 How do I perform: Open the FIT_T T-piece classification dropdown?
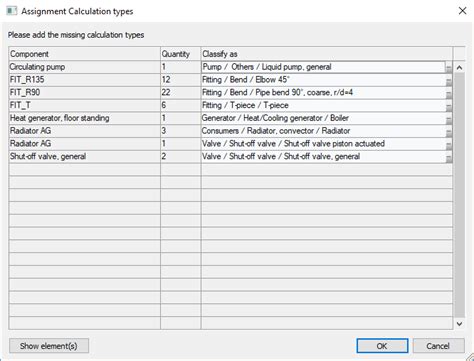point(449,106)
